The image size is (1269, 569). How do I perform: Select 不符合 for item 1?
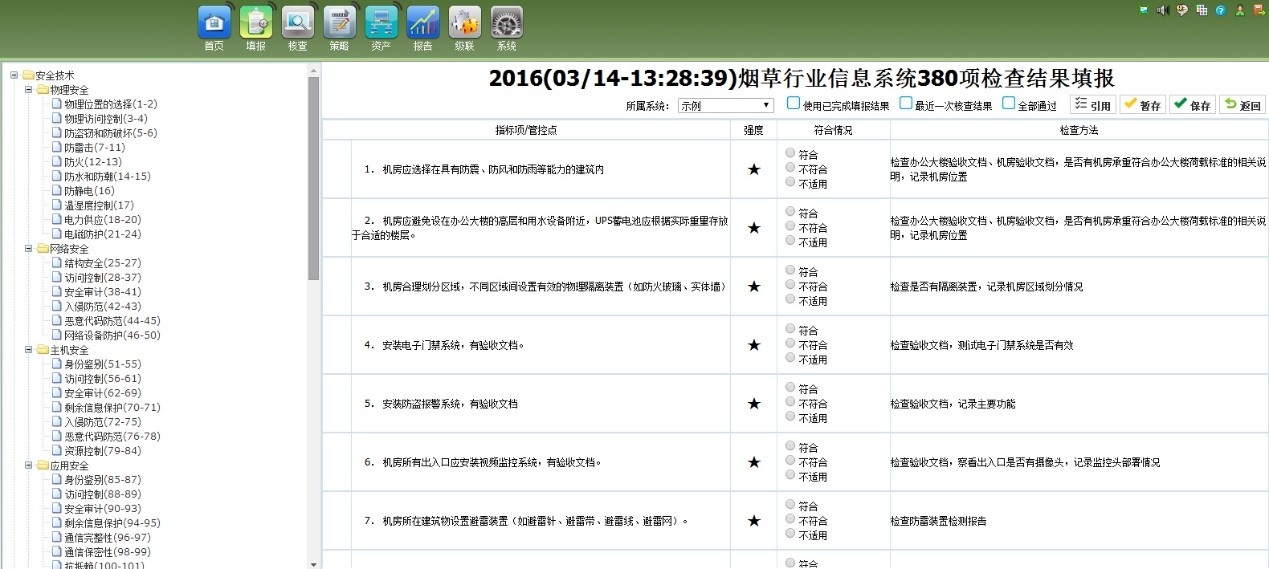point(792,169)
